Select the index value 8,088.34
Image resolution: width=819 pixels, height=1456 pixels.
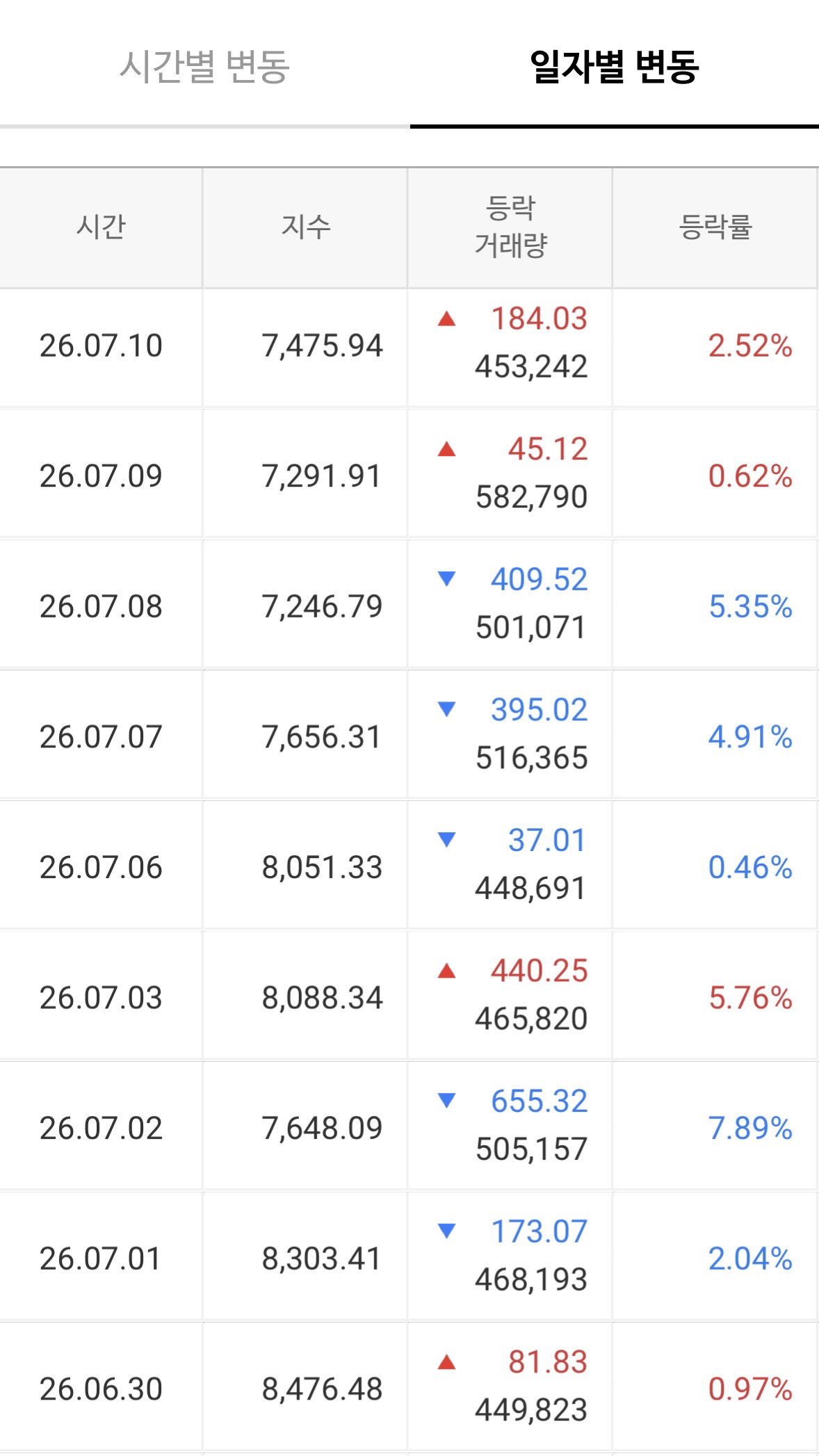tap(322, 998)
